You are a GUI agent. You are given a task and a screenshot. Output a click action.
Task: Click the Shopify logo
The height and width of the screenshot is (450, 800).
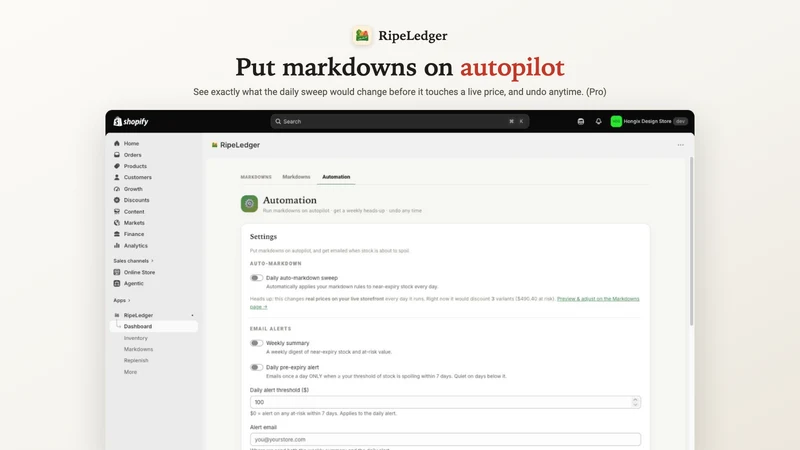coord(131,121)
